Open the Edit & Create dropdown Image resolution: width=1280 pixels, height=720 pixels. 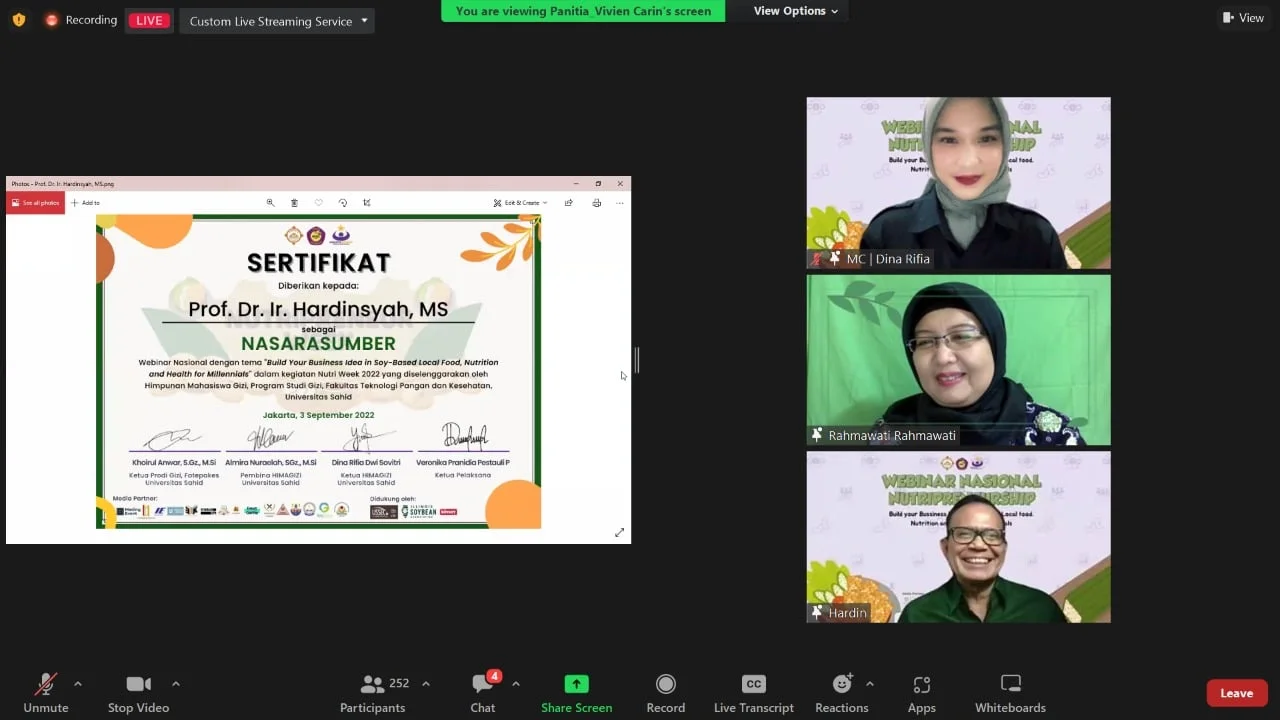point(520,203)
